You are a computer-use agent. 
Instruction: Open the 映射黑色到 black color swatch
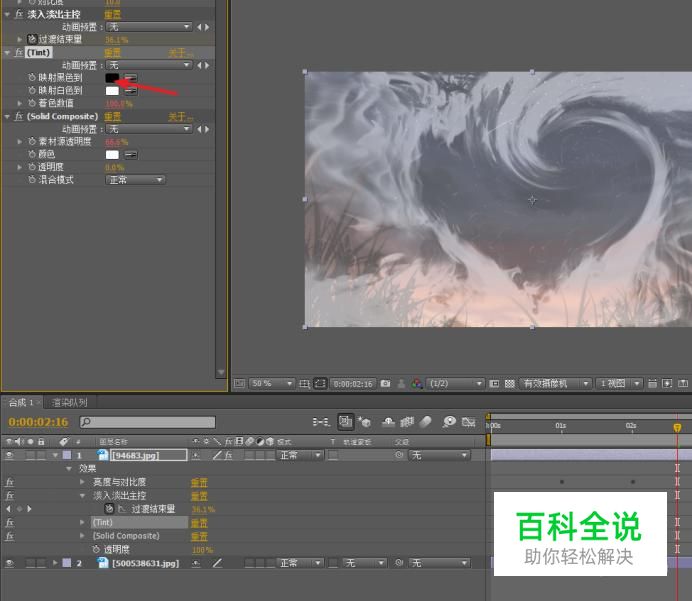[112, 78]
